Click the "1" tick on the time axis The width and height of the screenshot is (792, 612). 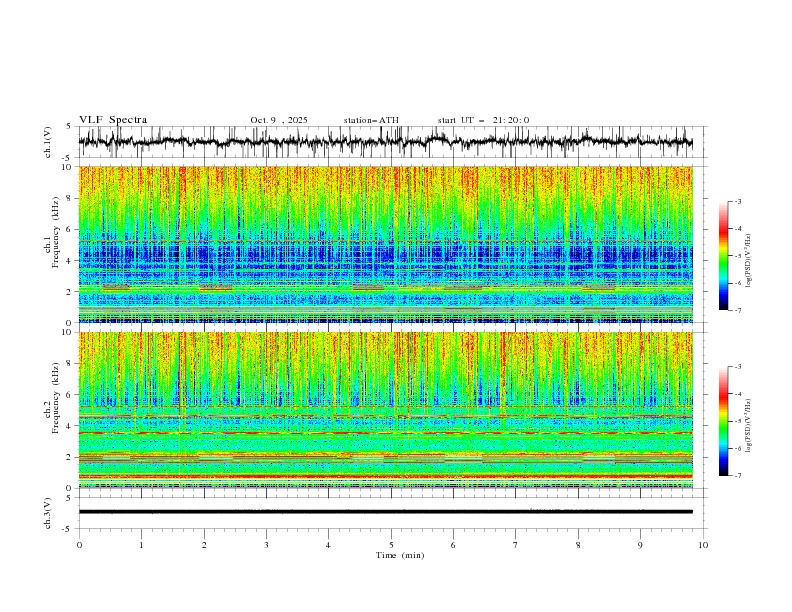[x=141, y=545]
